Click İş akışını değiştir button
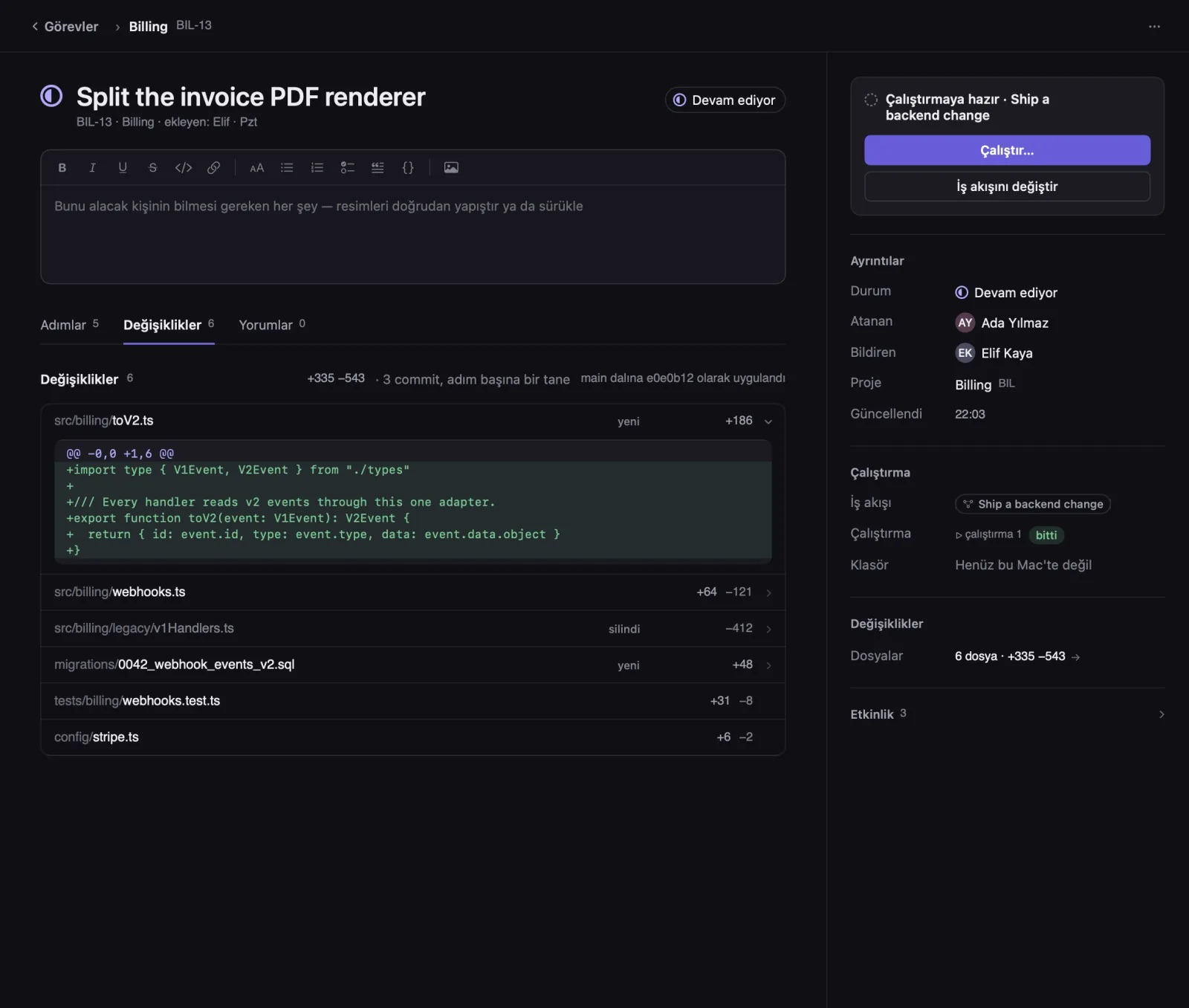The image size is (1189, 1008). [x=1007, y=187]
